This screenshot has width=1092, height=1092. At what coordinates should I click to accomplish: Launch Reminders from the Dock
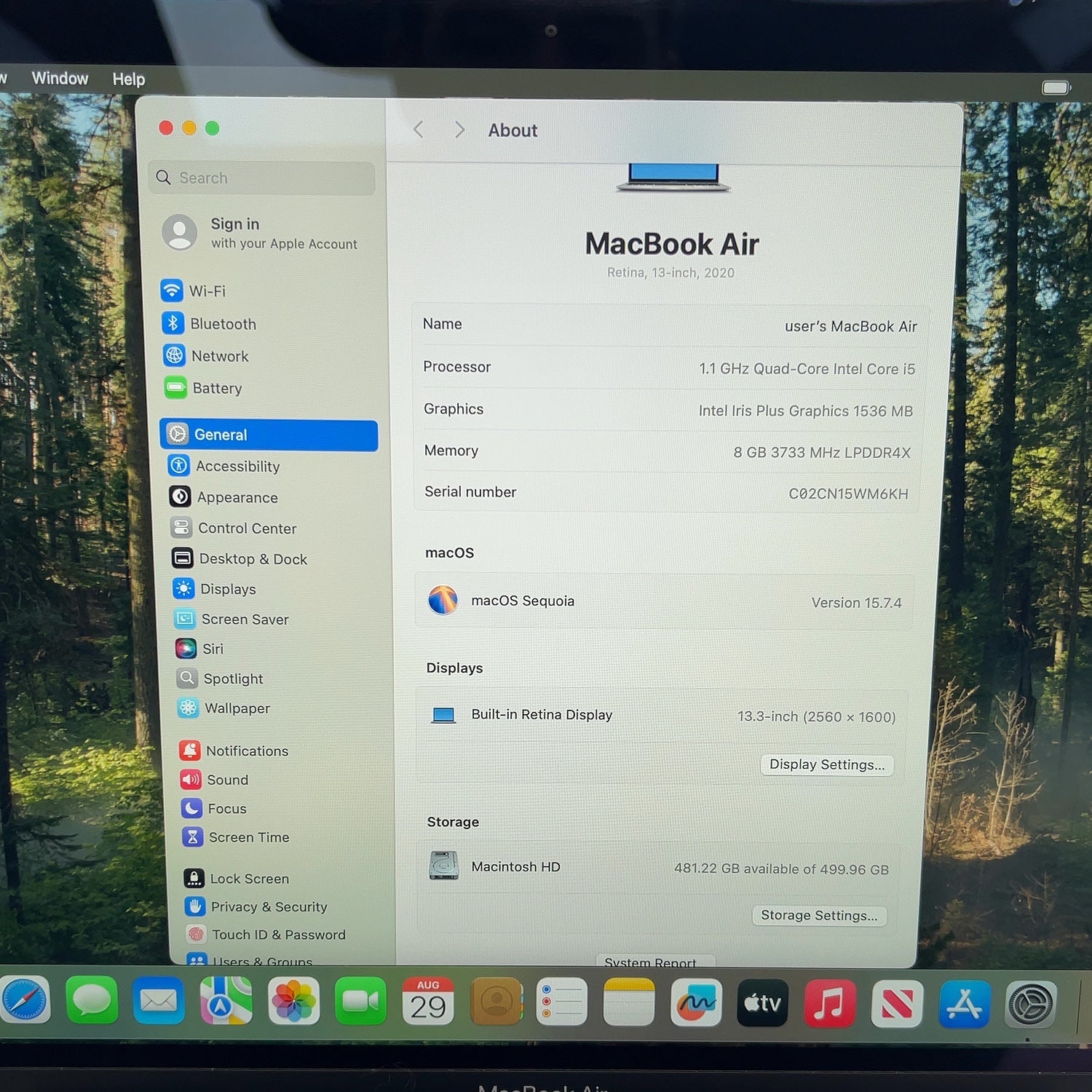pyautogui.click(x=562, y=1002)
